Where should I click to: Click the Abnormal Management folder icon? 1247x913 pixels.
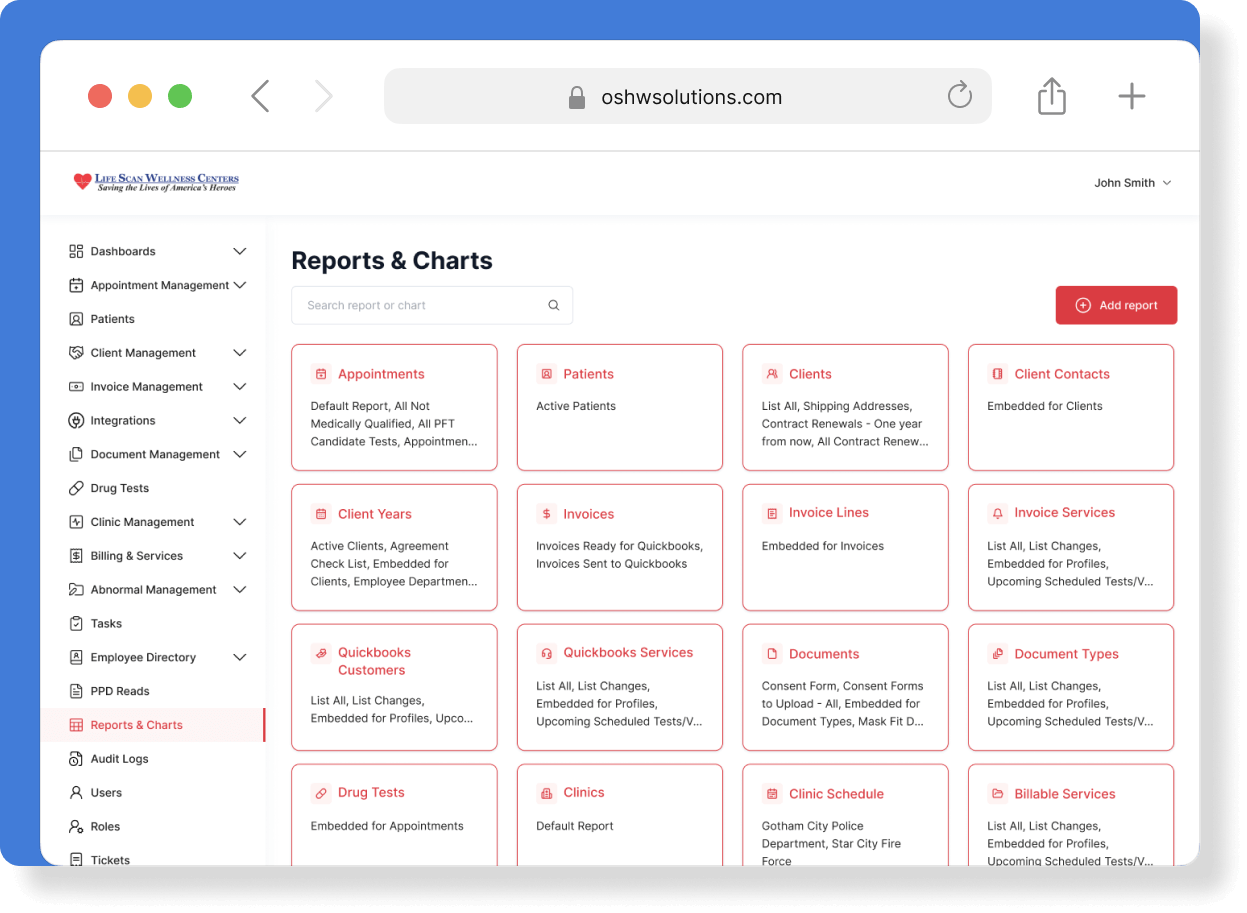tap(76, 590)
